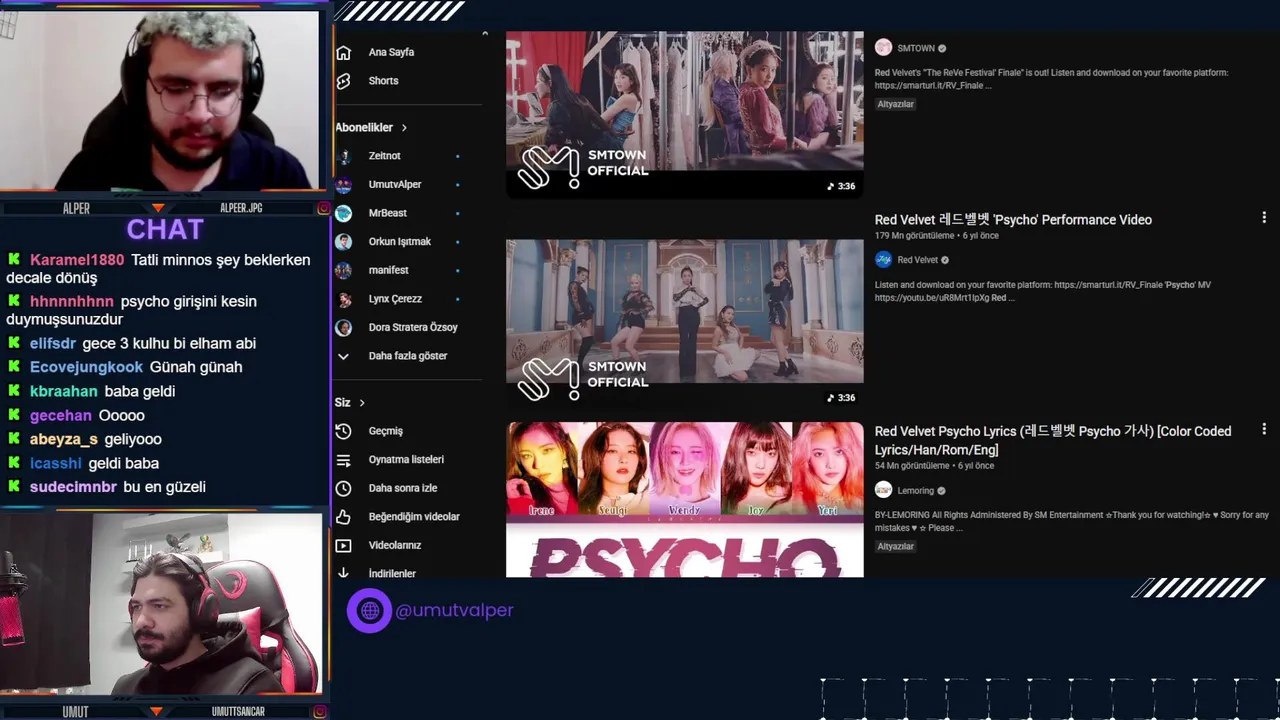Viewport: 1280px width, 720px height.
Task: Click globe icon beside @umutvalper
Action: (x=369, y=610)
